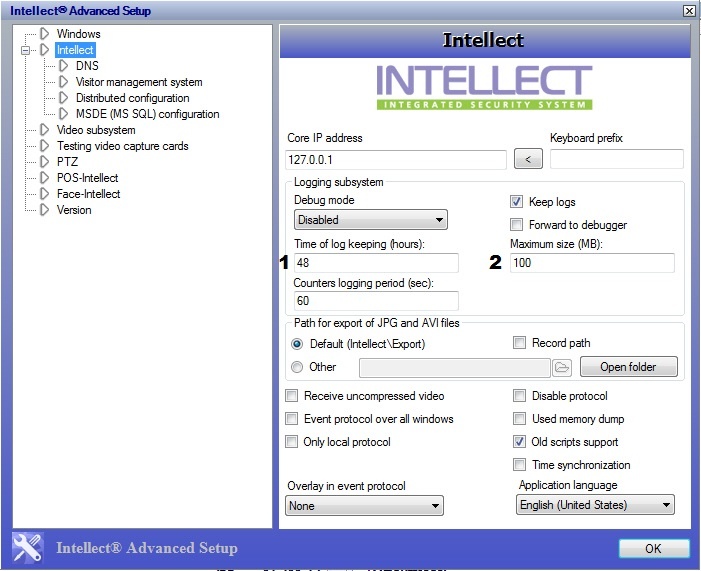Open the Debug mode dropdown
The width and height of the screenshot is (701, 571).
tap(371, 220)
